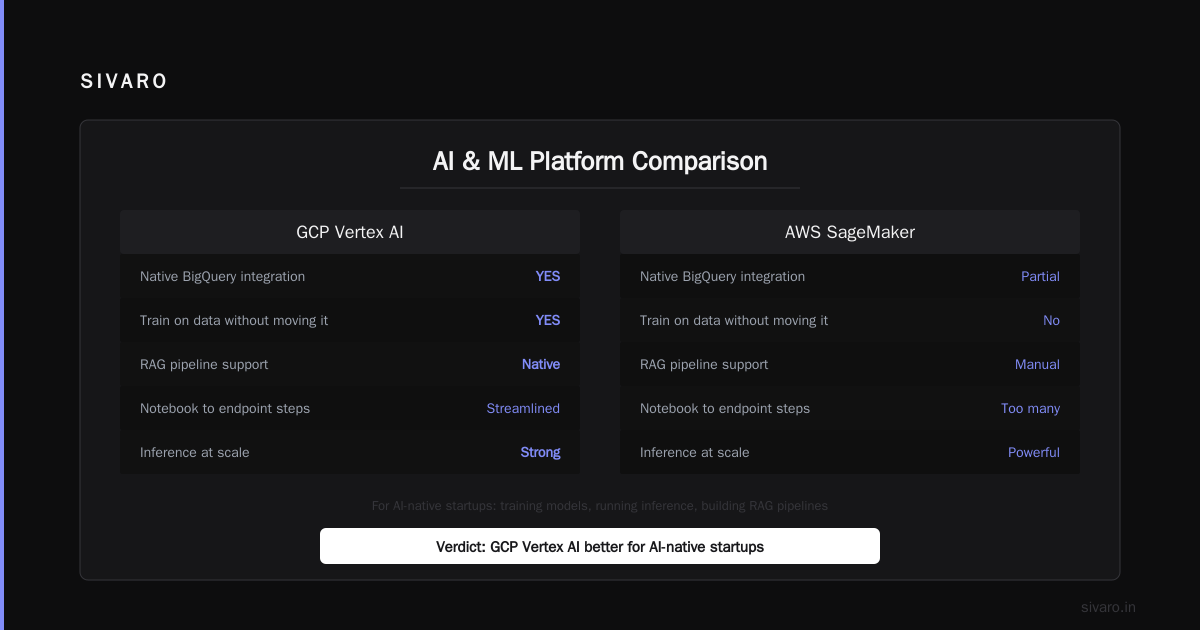Click the AI & ML Platform Comparison title
This screenshot has width=1200, height=630.
pyautogui.click(x=600, y=161)
